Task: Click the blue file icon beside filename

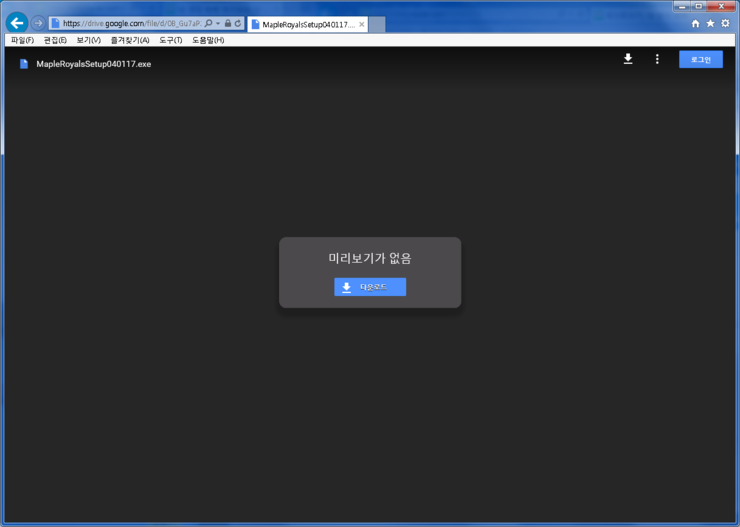Action: 24,64
